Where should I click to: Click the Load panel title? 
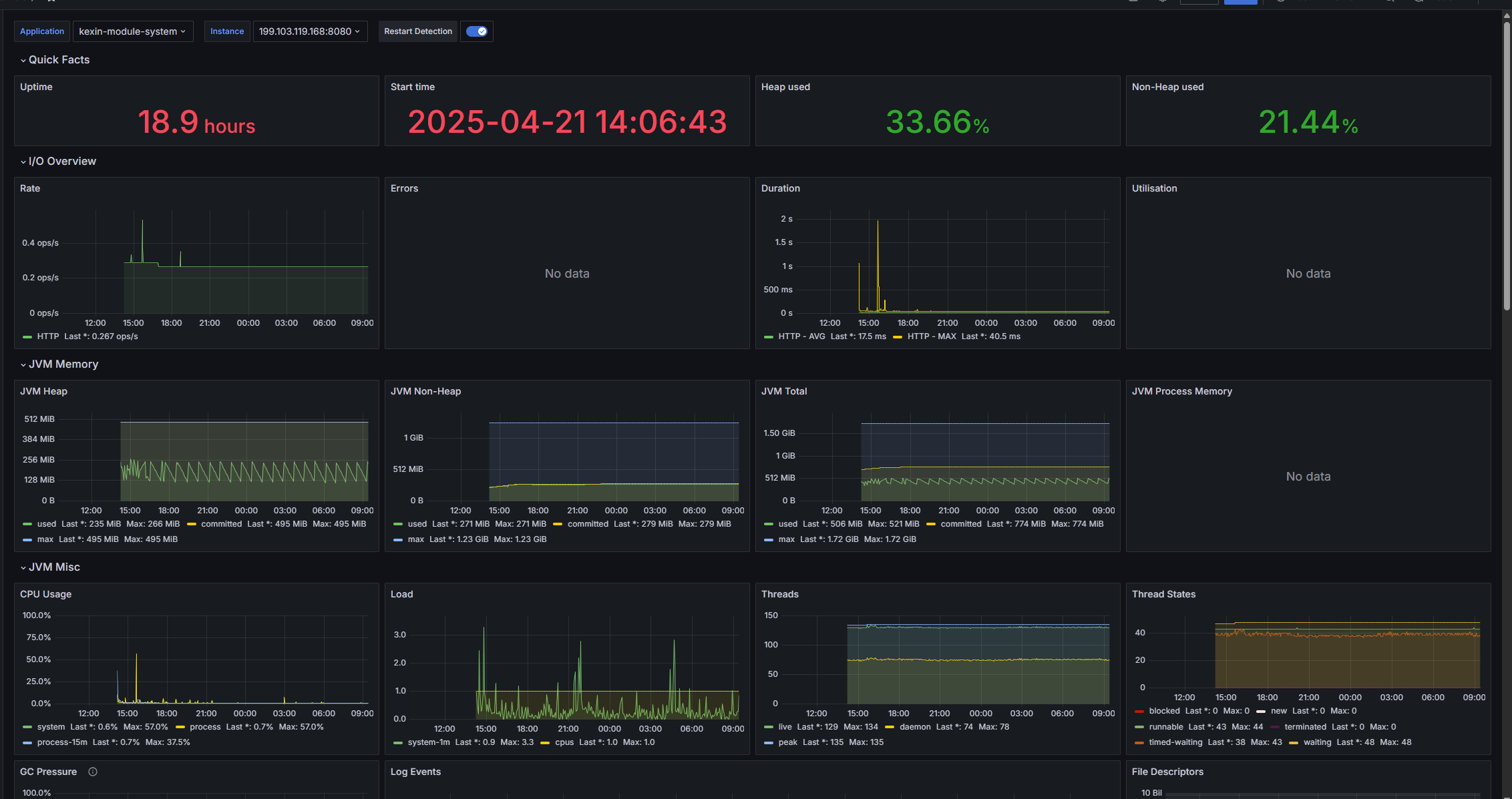coord(401,594)
